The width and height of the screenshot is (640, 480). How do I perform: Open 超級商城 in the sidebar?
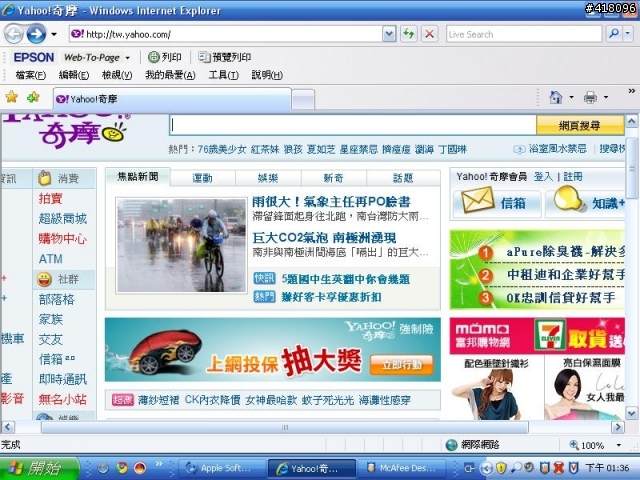coord(62,219)
